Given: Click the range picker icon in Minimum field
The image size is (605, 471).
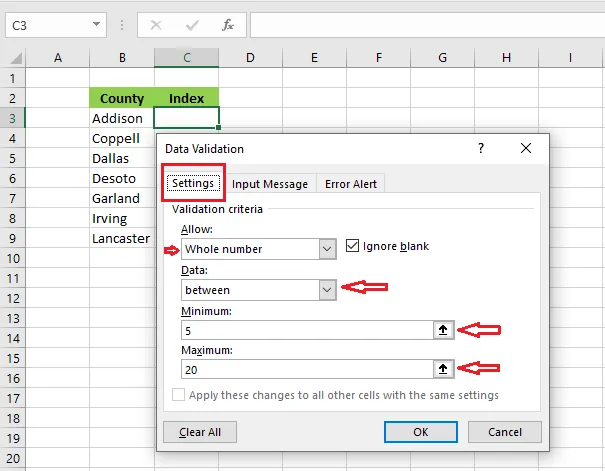Looking at the screenshot, I should pyautogui.click(x=443, y=330).
